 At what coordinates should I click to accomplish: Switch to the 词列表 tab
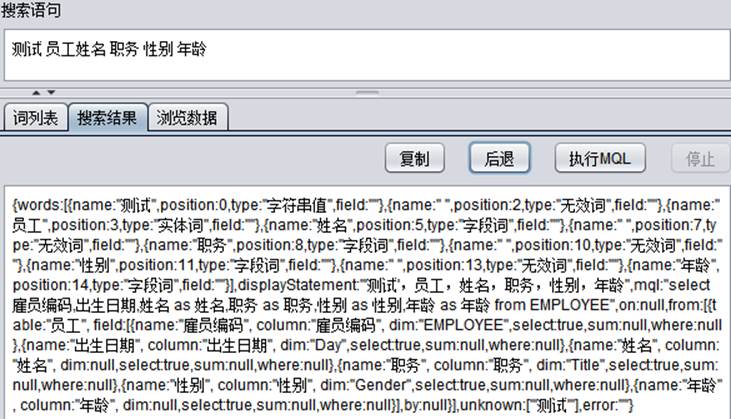tap(35, 117)
